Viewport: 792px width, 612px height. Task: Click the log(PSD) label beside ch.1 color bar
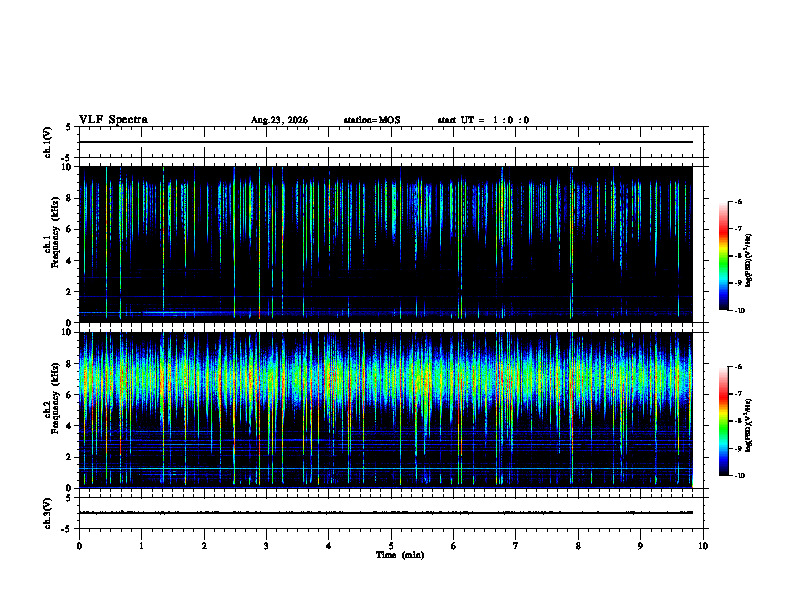(x=749, y=260)
